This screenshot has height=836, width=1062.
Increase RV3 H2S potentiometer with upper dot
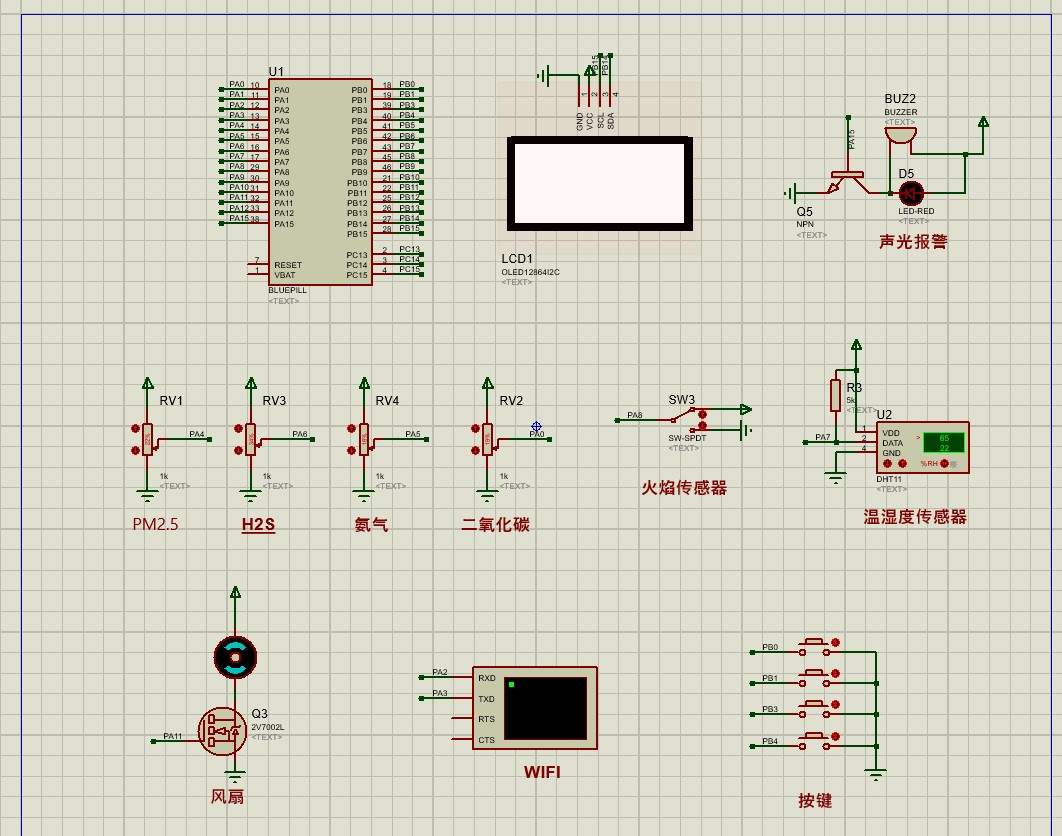tap(238, 428)
